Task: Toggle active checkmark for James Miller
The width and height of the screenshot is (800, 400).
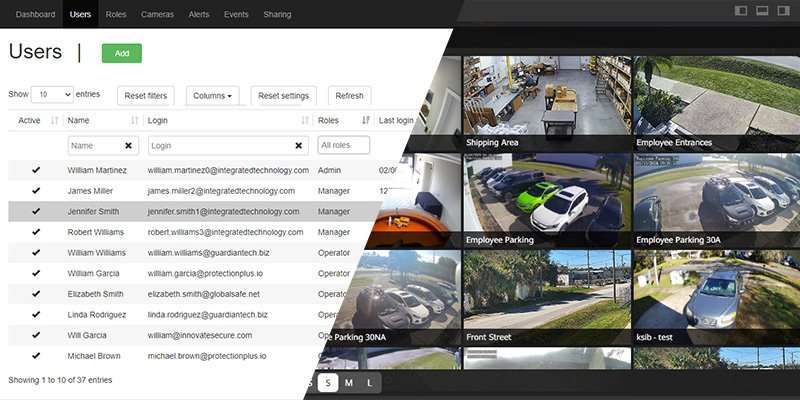Action: click(x=36, y=190)
